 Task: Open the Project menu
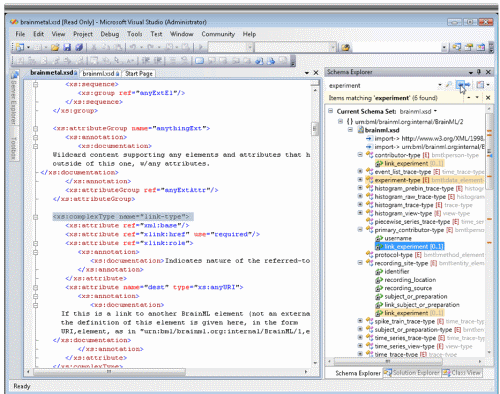point(83,34)
